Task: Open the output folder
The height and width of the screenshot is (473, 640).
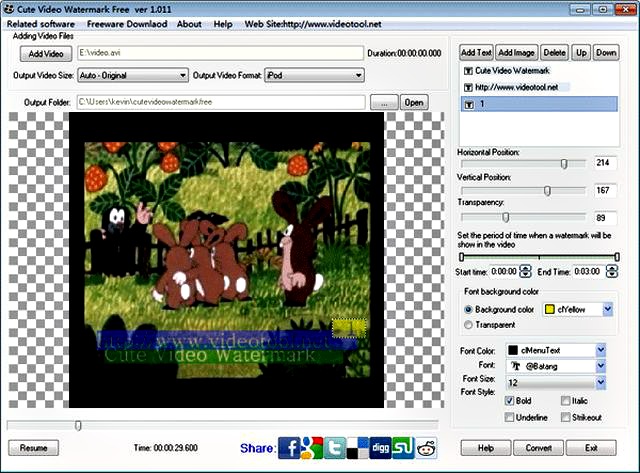Action: point(414,102)
